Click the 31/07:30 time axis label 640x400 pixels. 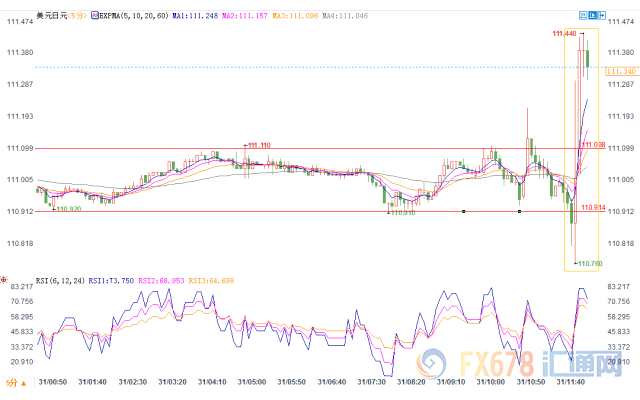click(371, 382)
